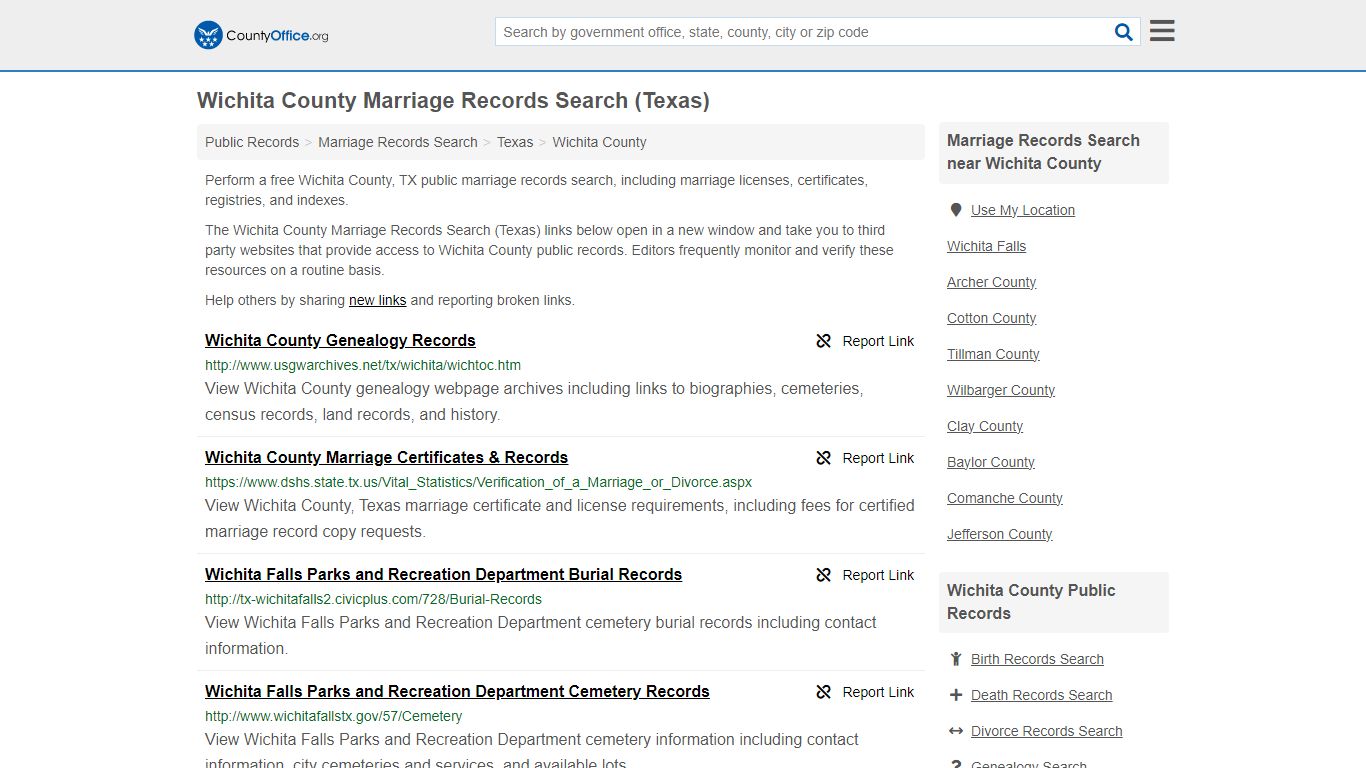Open Tillman County link

pos(993,354)
